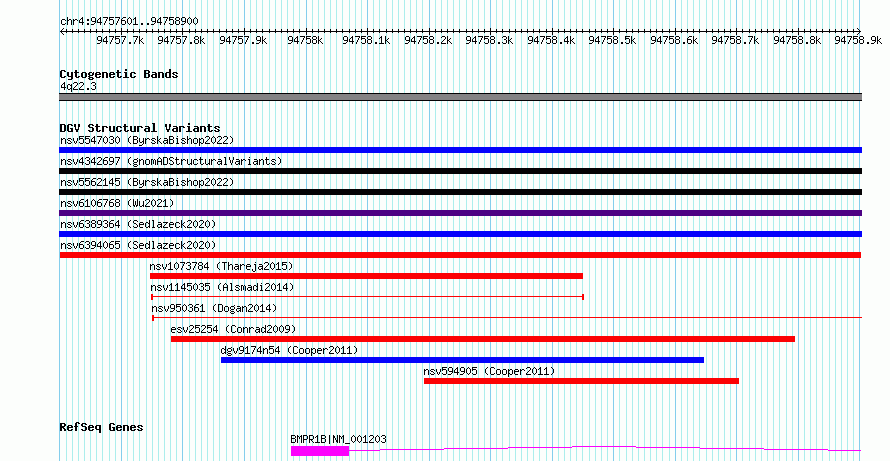The image size is (890, 461).
Task: Click the chr4:94757601..94758900 region label
Action: click(x=129, y=21)
